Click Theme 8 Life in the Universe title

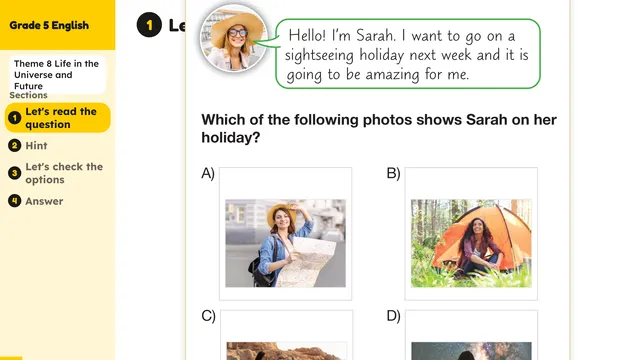coord(56,75)
